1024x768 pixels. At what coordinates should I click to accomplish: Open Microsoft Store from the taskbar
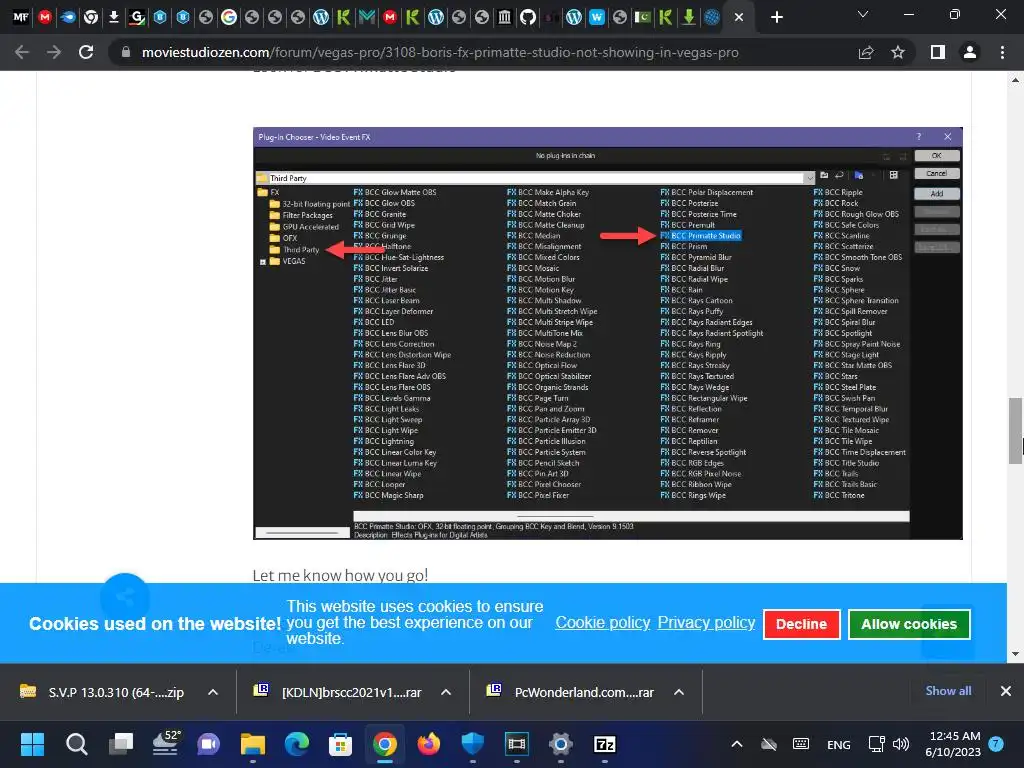click(340, 744)
